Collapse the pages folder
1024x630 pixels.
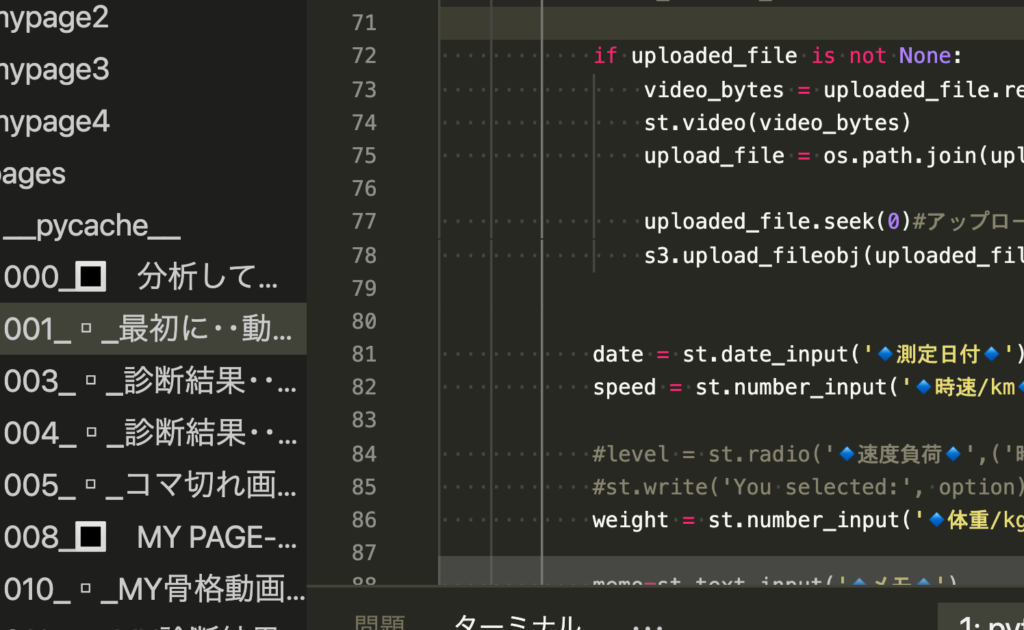click(x=32, y=173)
